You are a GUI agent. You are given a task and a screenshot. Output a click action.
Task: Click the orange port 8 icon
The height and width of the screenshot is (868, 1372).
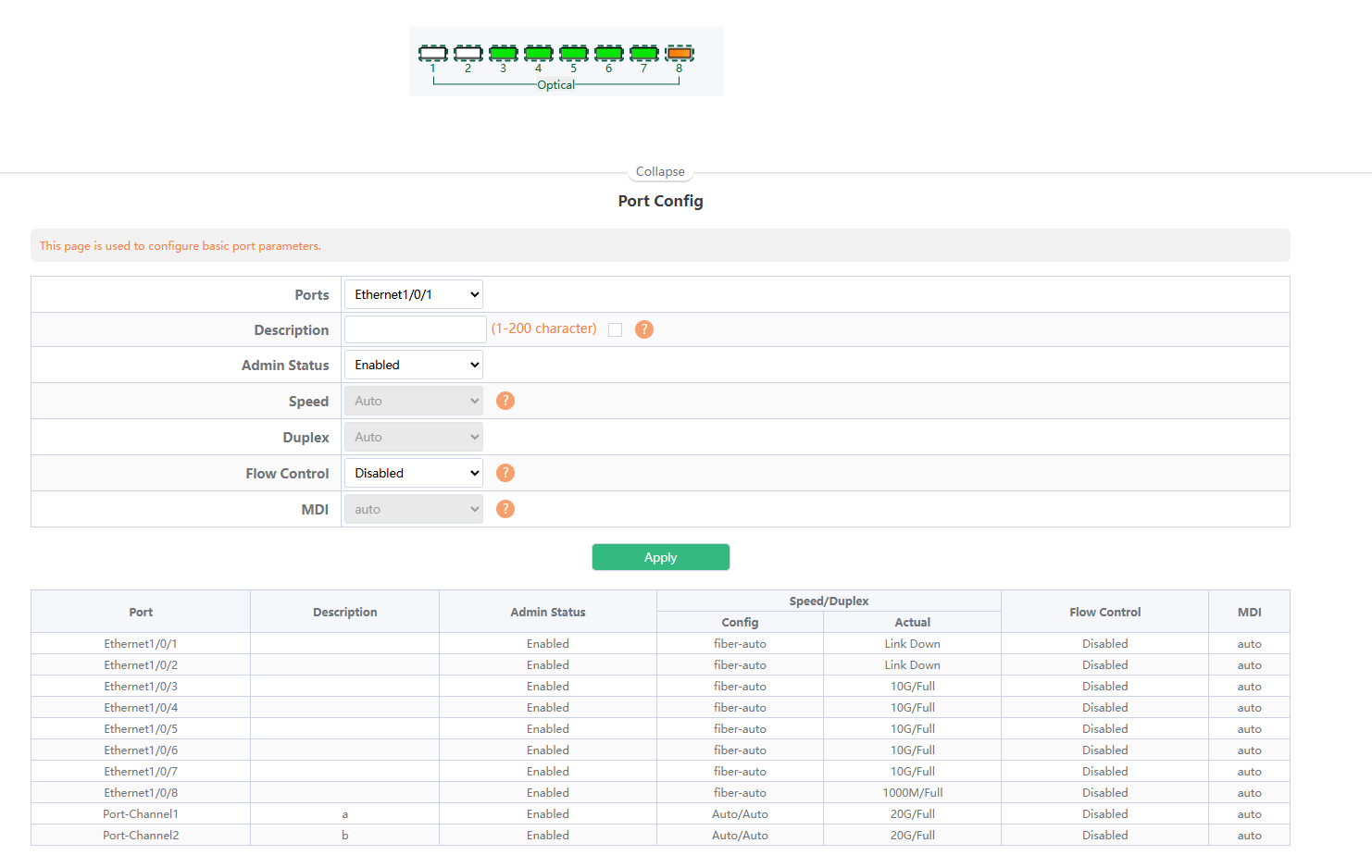679,54
